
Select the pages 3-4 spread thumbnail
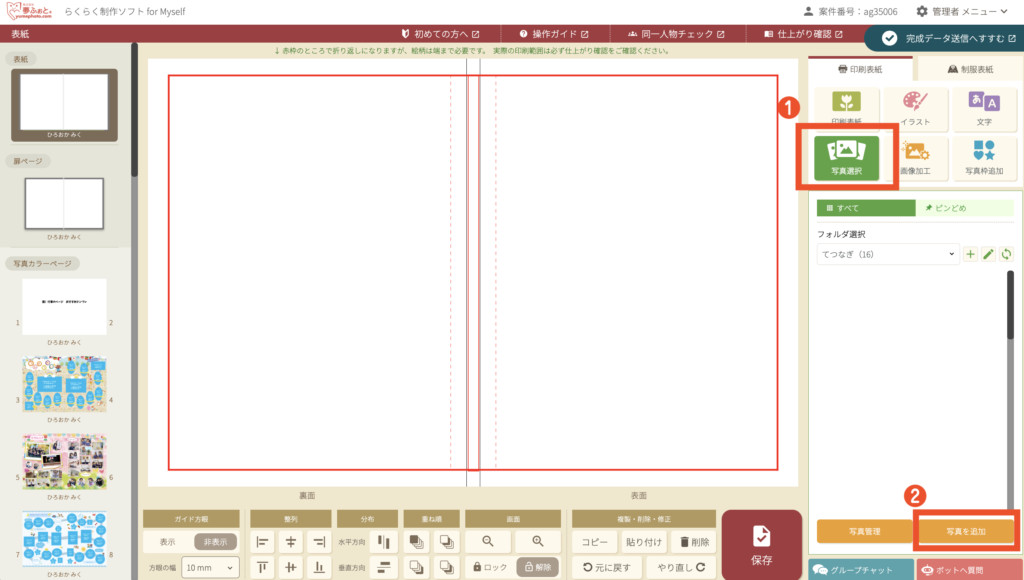pos(64,382)
